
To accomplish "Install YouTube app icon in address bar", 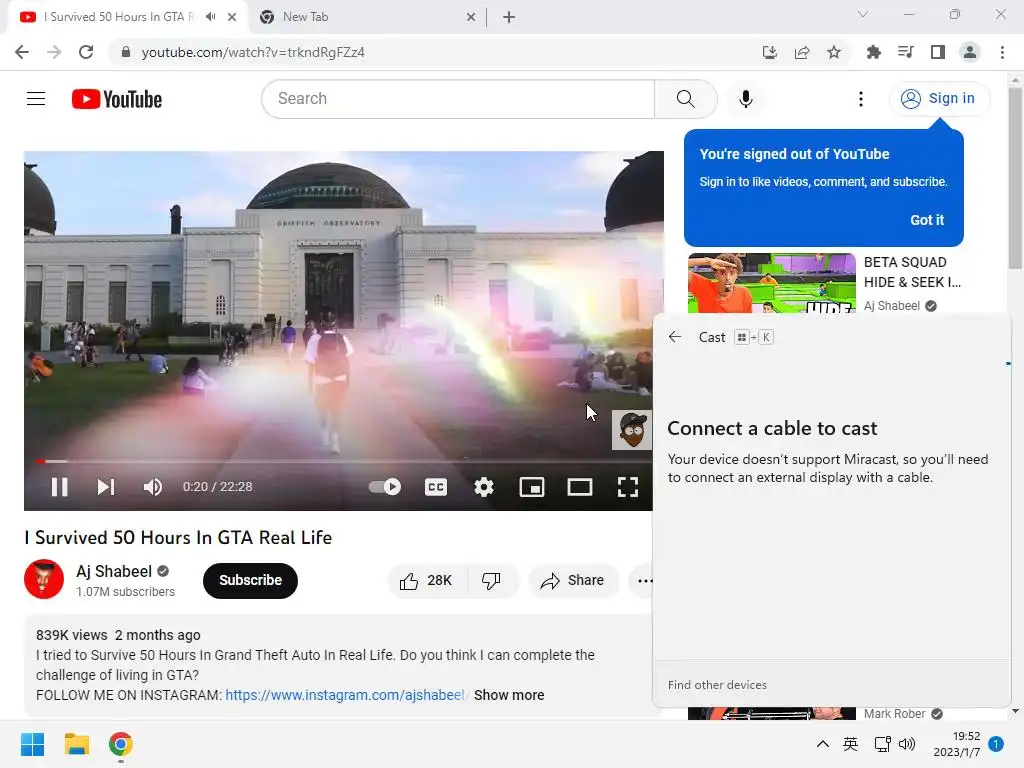I will pyautogui.click(x=770, y=52).
